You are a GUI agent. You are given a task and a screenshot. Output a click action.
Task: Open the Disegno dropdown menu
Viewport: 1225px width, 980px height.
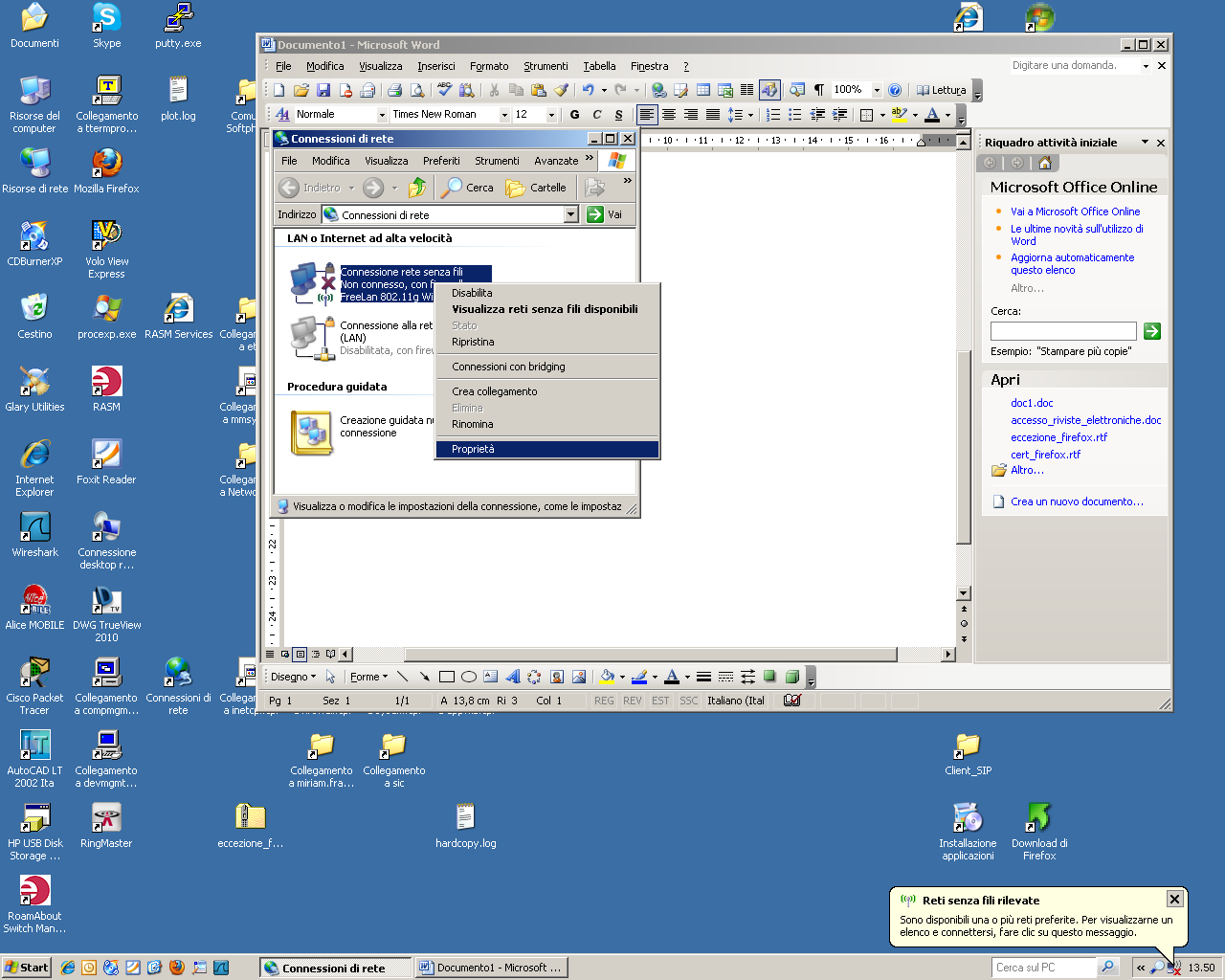tap(293, 677)
